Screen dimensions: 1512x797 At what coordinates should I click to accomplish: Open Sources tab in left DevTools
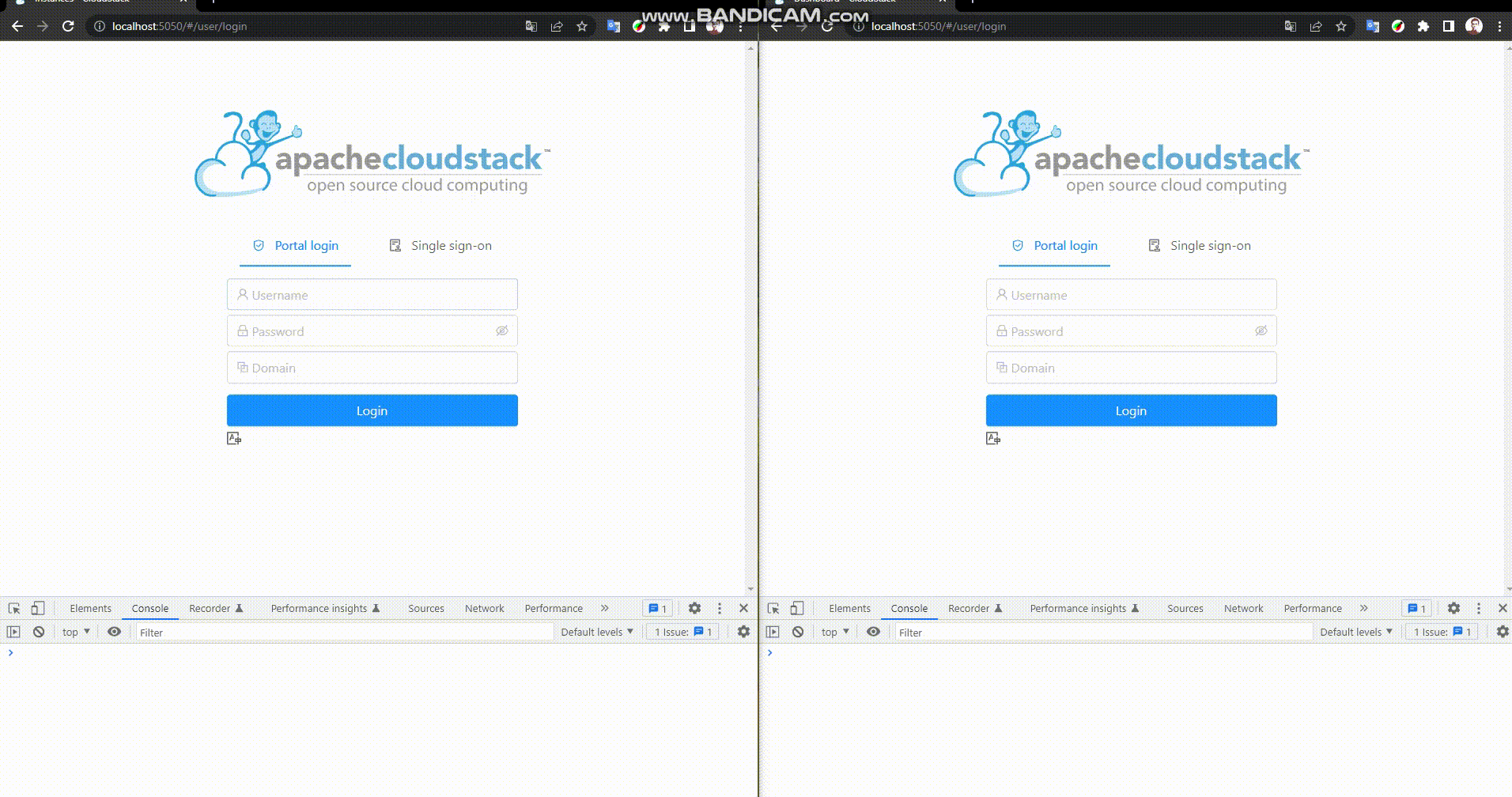pos(425,608)
